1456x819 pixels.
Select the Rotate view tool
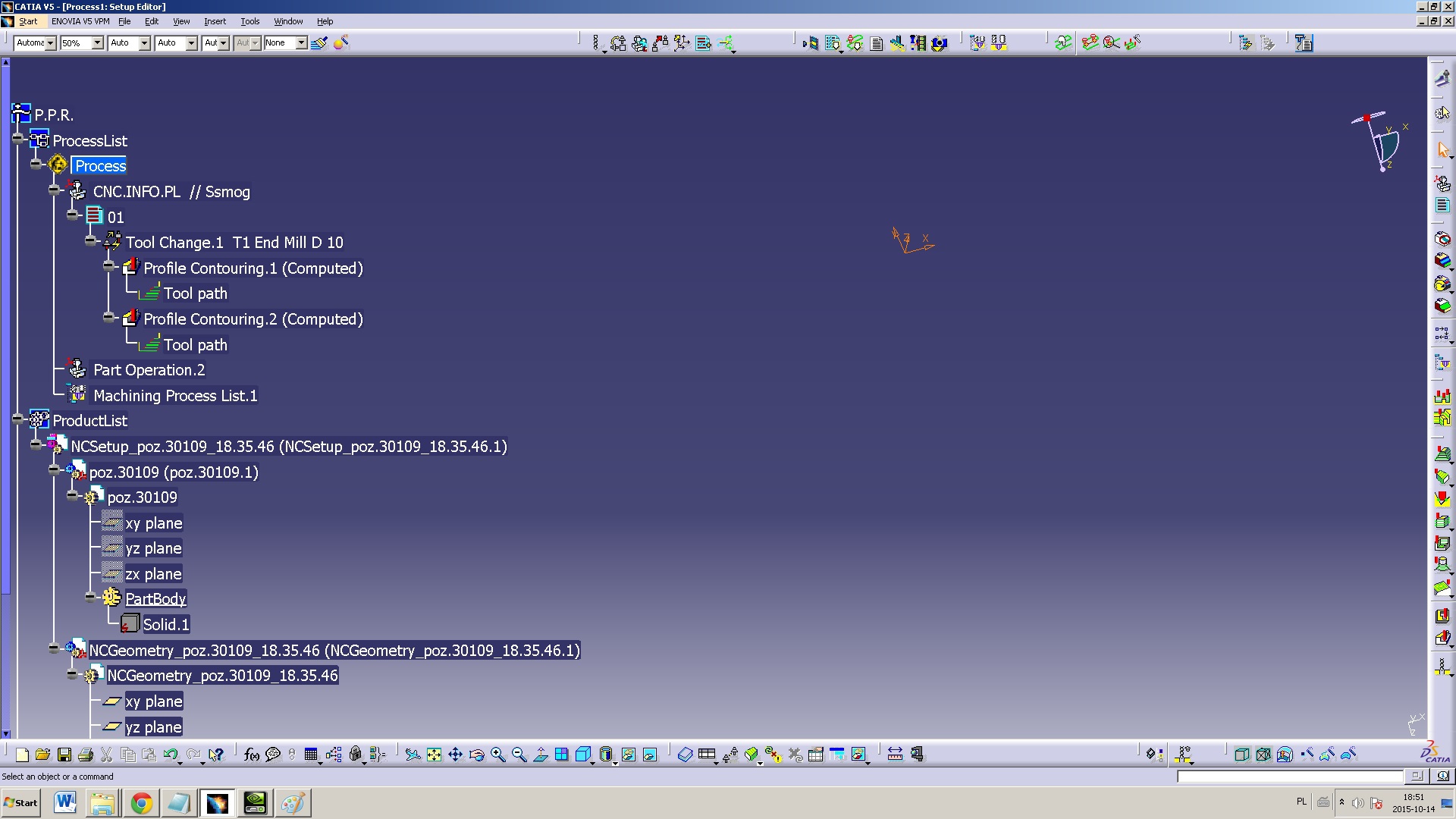click(x=476, y=755)
